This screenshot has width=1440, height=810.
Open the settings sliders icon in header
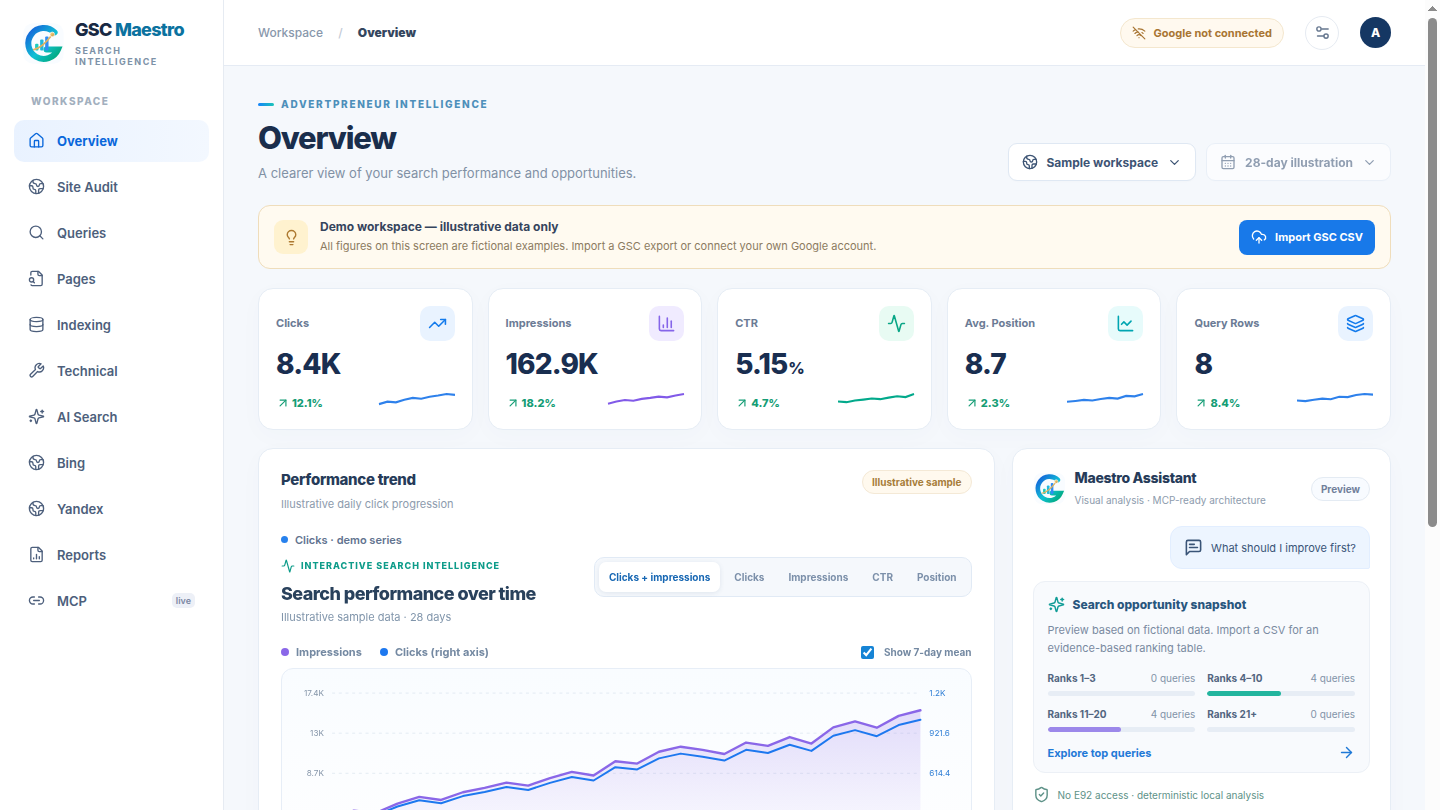point(1322,33)
